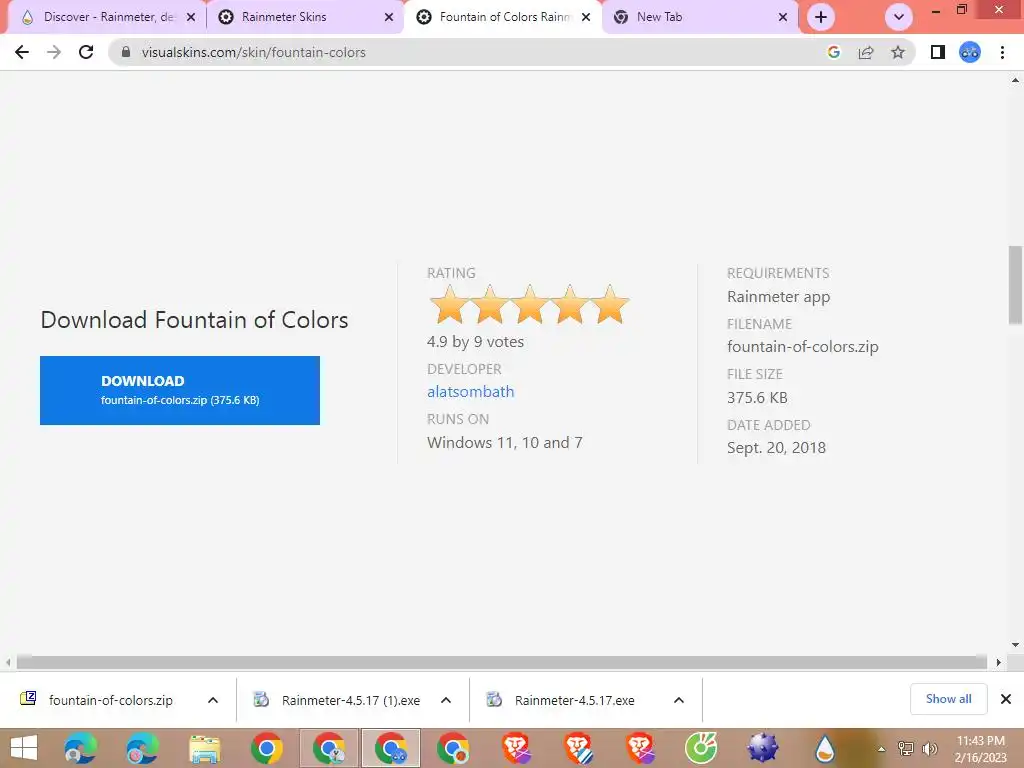The width and height of the screenshot is (1024, 768).
Task: Click the vertical scrollbar thumb
Action: click(x=1015, y=285)
